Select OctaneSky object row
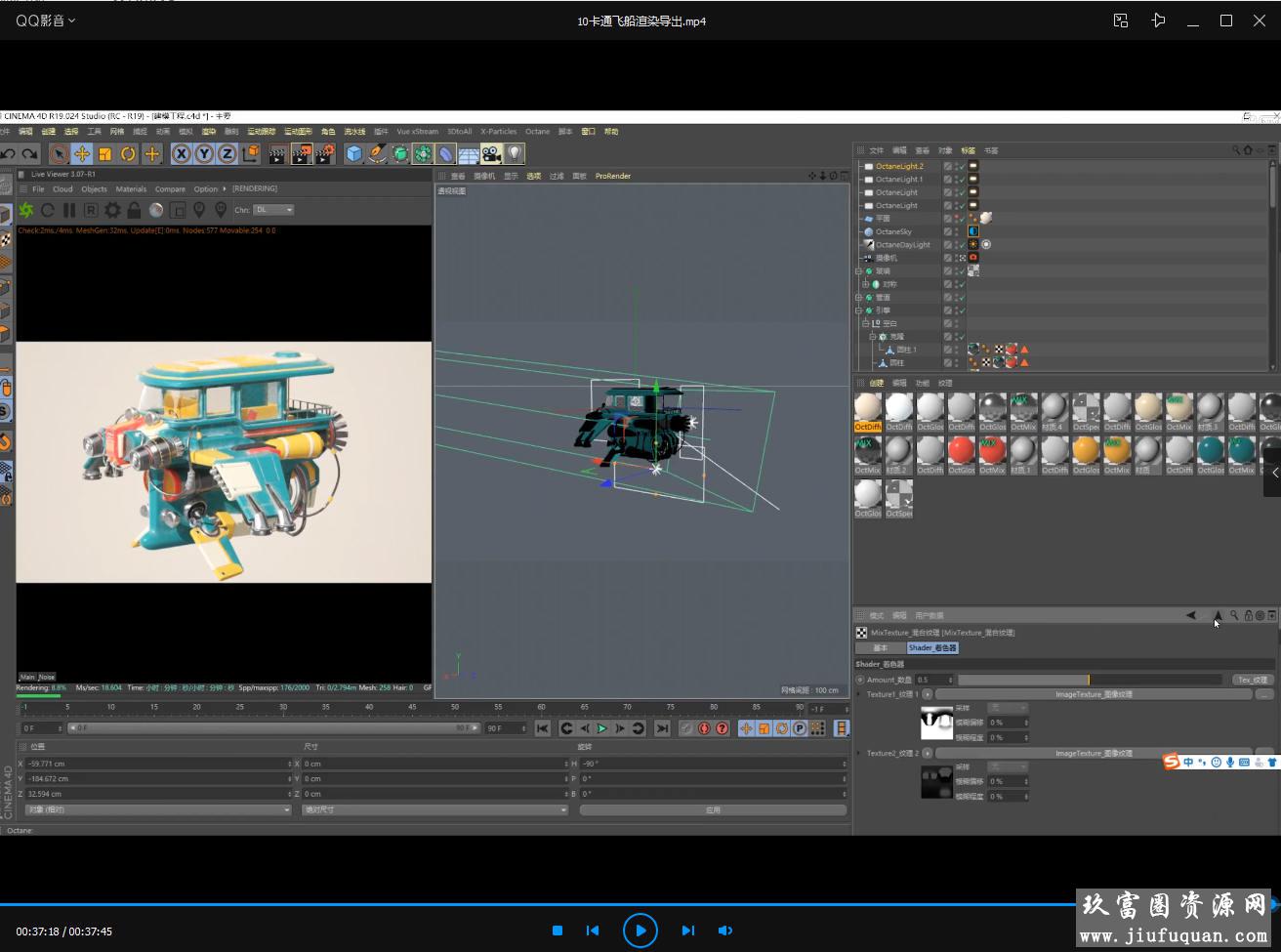Viewport: 1281px width, 952px height. pyautogui.click(x=893, y=231)
